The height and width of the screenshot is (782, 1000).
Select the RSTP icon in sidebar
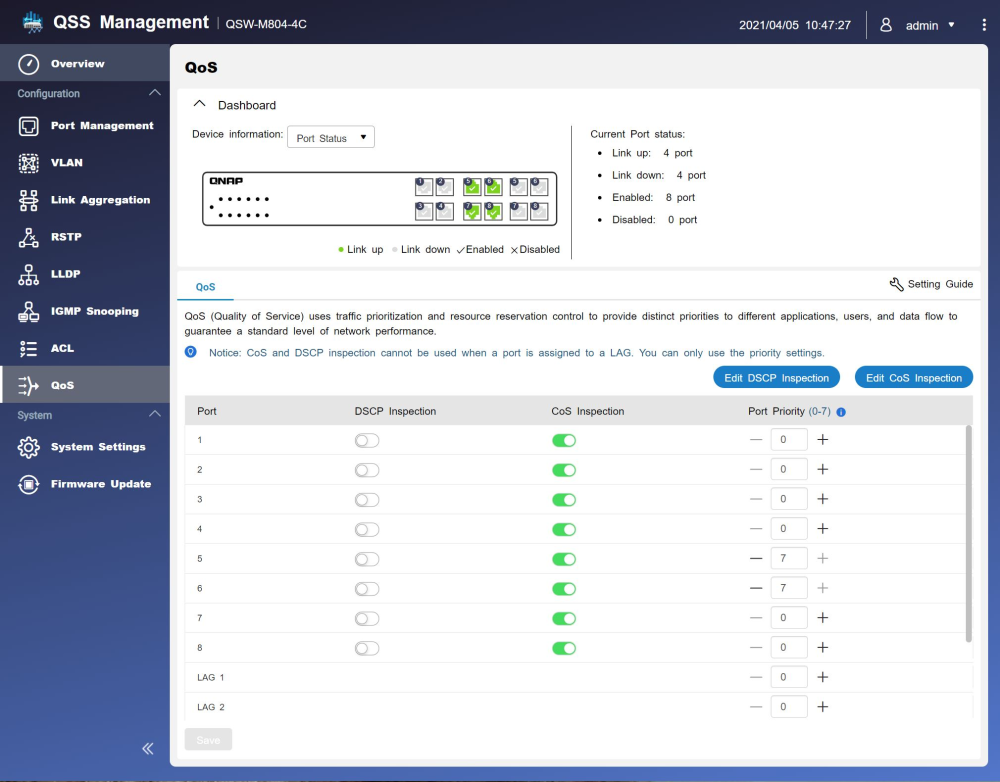[29, 237]
